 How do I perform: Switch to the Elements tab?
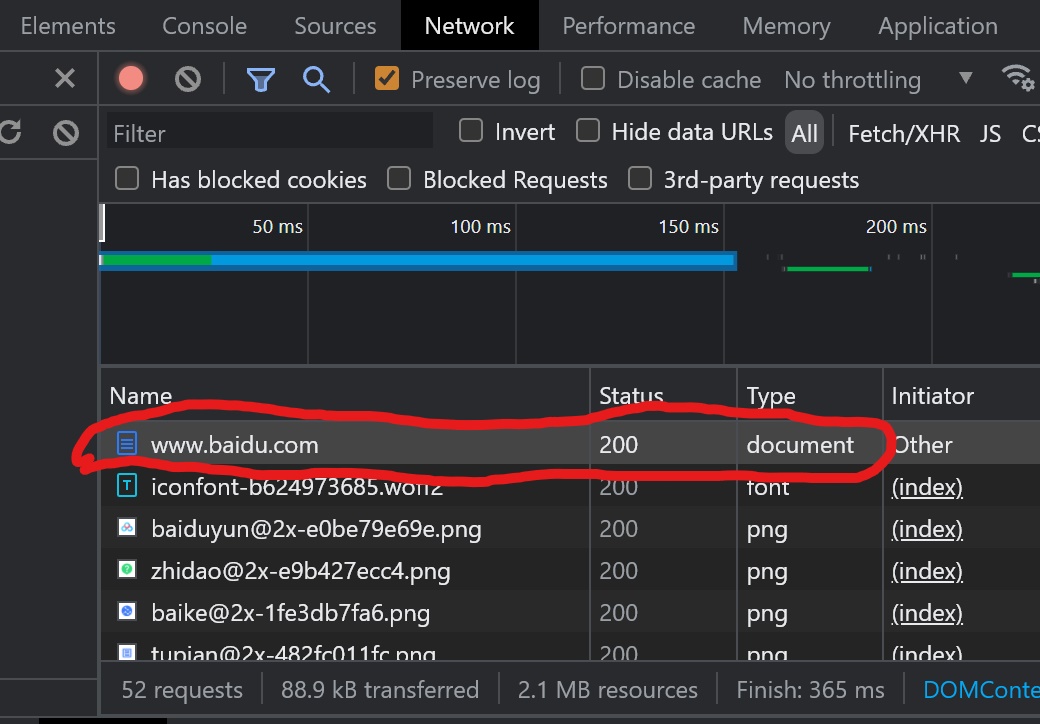click(x=68, y=26)
